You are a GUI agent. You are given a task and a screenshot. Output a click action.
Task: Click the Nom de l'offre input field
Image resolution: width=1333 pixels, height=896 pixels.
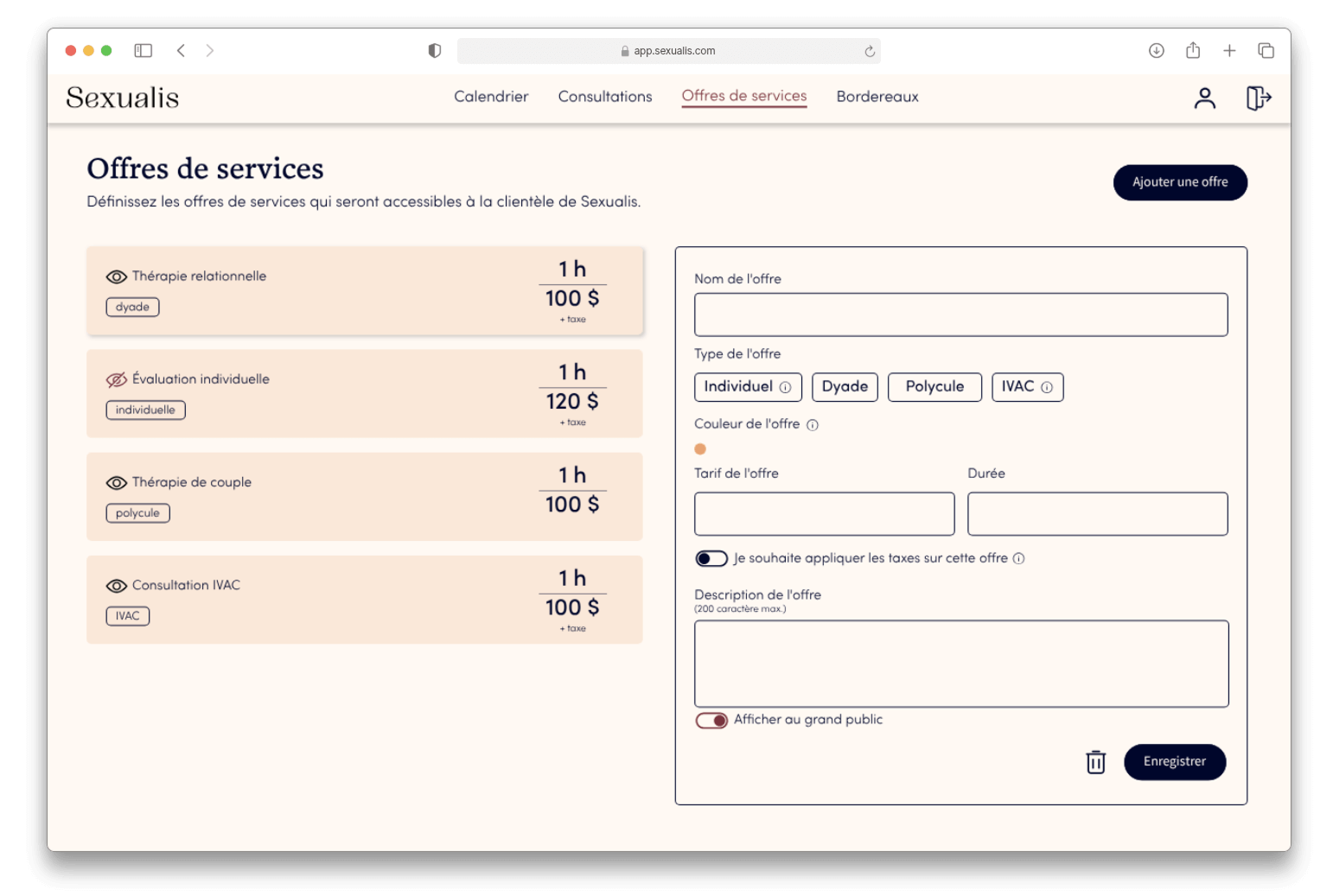click(960, 315)
